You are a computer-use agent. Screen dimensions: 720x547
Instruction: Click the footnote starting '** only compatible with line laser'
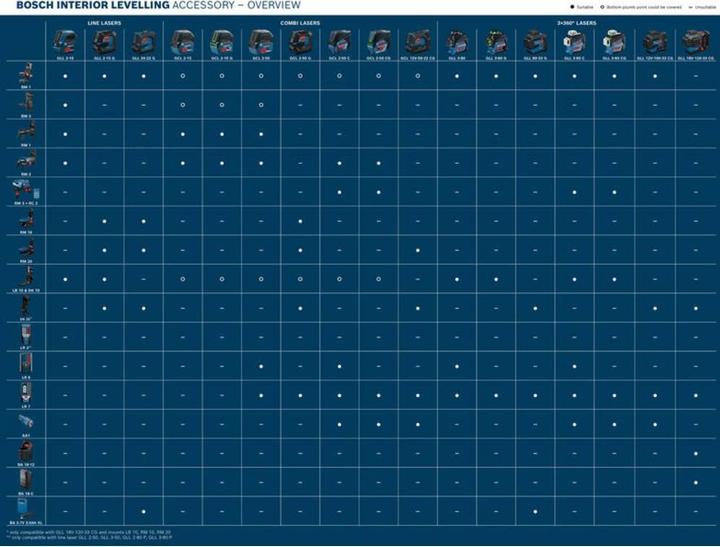pyautogui.click(x=90, y=537)
